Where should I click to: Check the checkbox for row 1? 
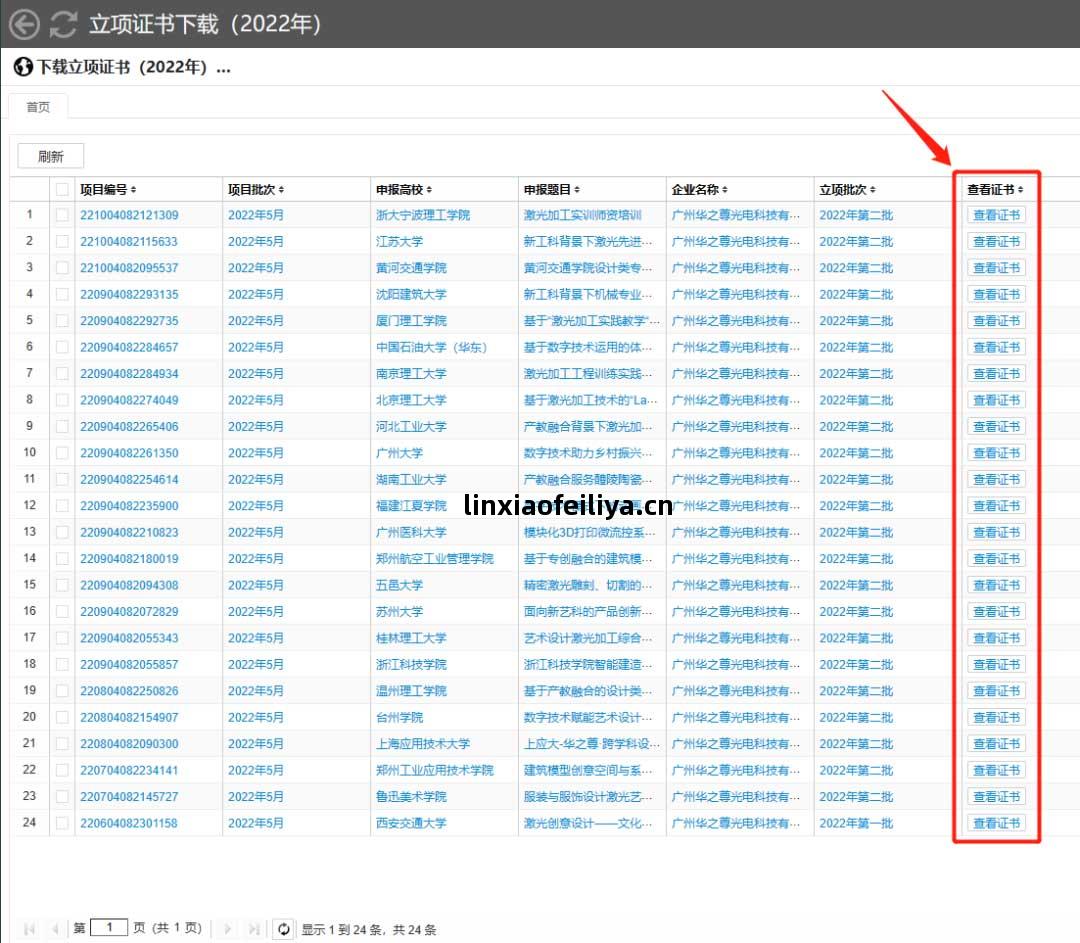click(63, 215)
